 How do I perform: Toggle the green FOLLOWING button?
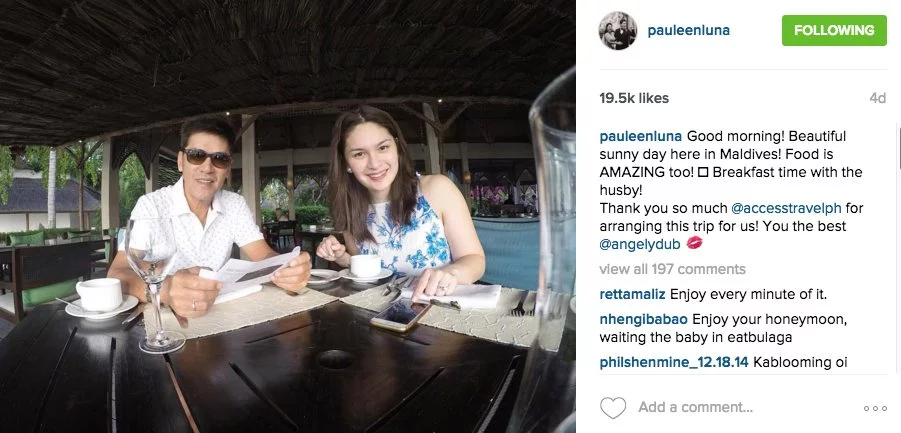click(x=834, y=30)
